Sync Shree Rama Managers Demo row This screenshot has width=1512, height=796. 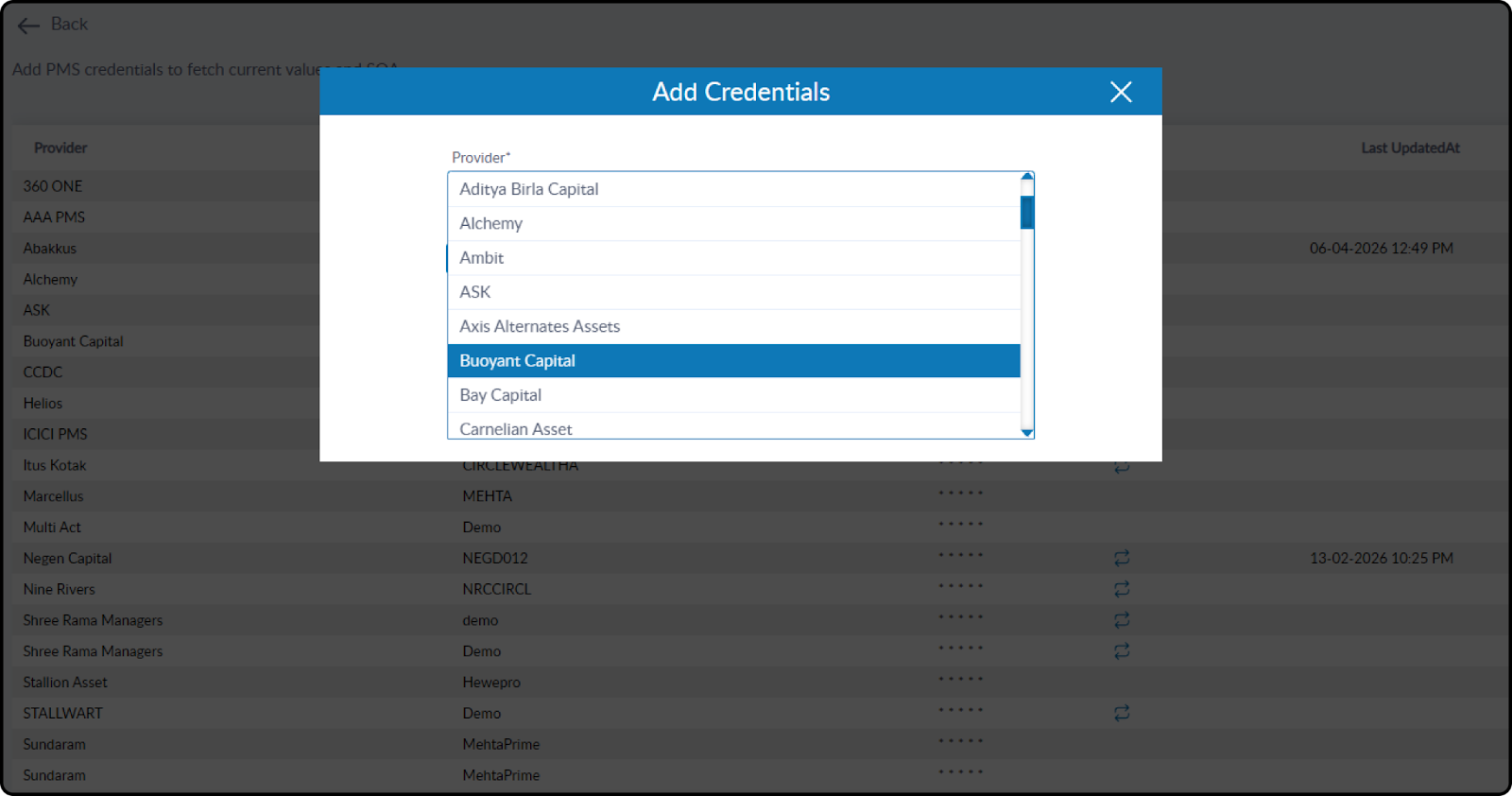[x=1122, y=651]
